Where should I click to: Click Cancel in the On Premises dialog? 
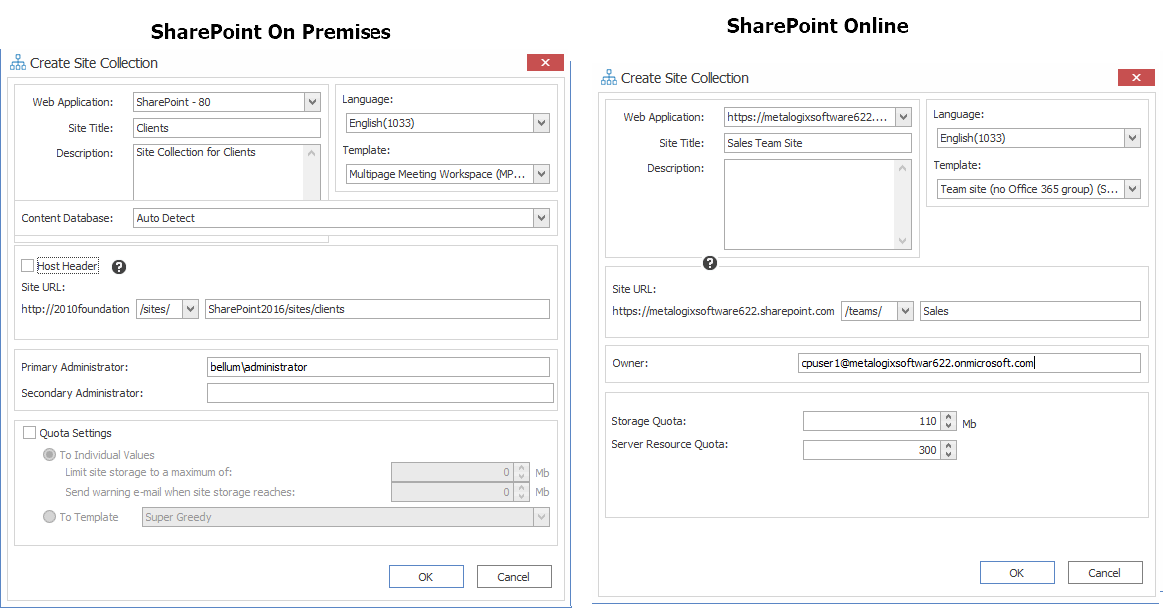point(513,576)
